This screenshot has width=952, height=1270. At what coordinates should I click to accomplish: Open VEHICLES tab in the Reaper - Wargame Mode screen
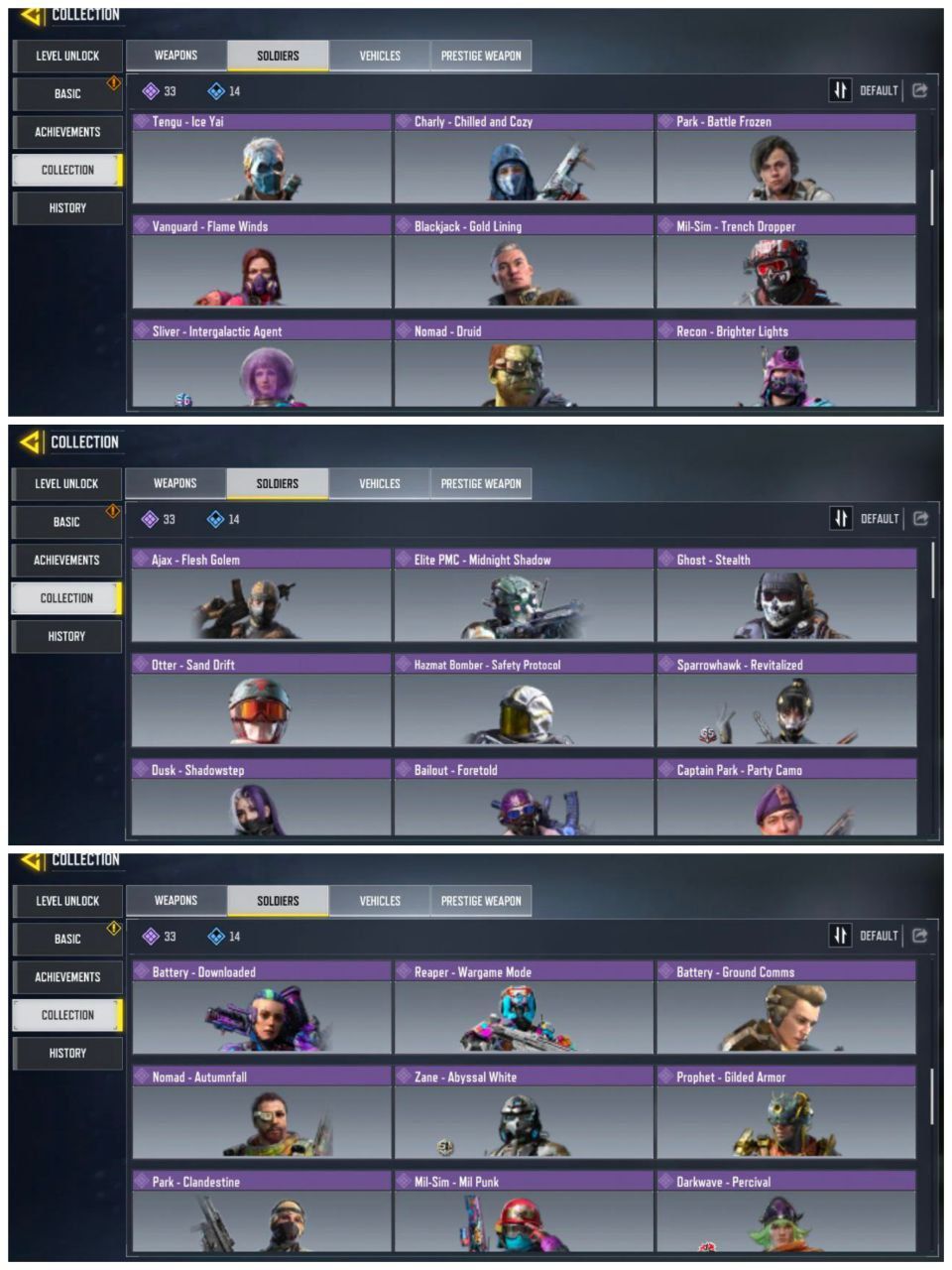(380, 901)
